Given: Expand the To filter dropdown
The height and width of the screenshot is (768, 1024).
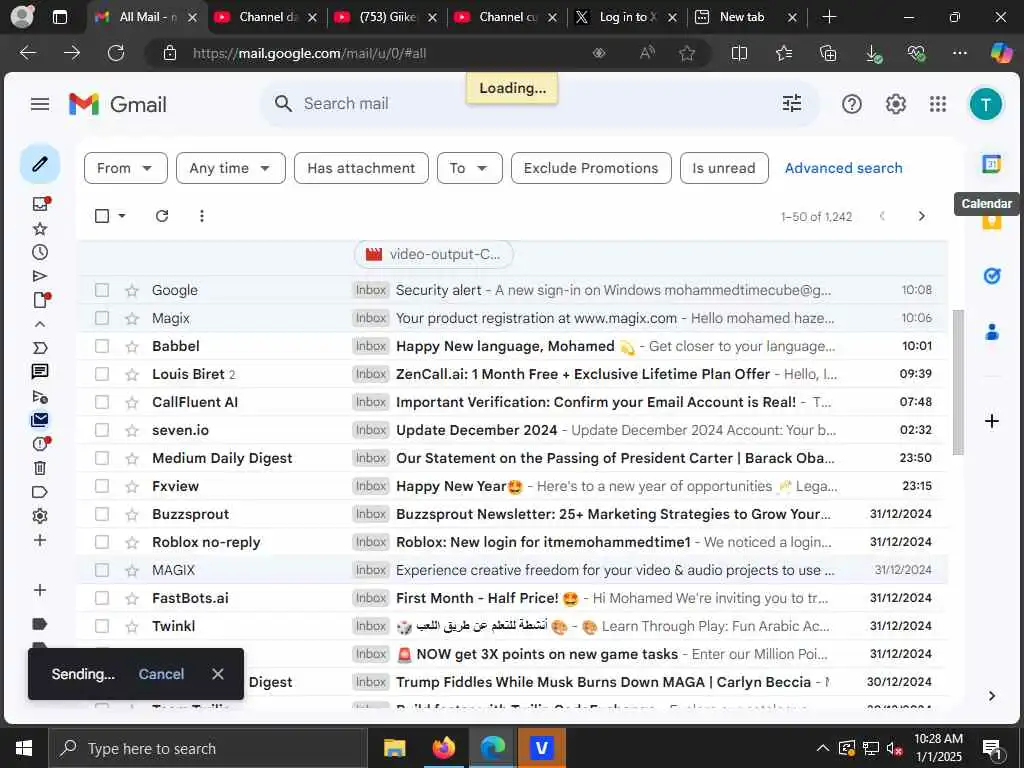Looking at the screenshot, I should (470, 168).
